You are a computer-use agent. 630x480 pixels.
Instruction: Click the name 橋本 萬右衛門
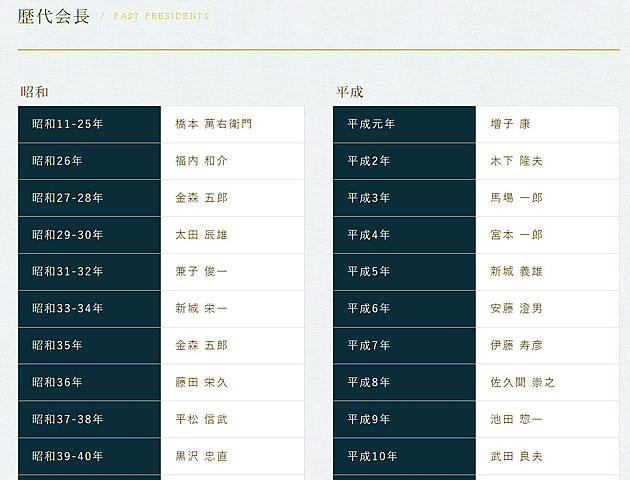pyautogui.click(x=213, y=124)
